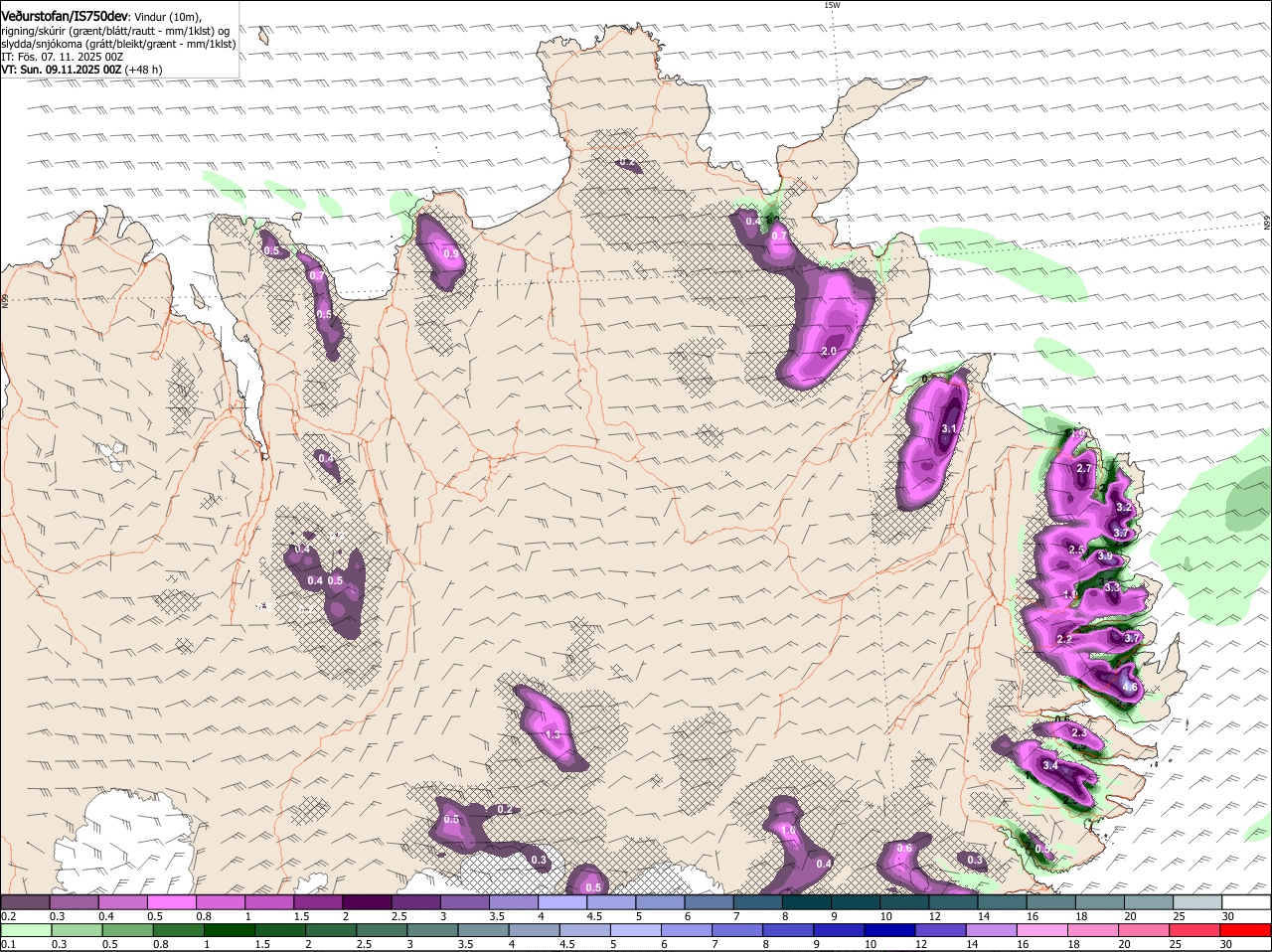This screenshot has width=1272, height=952.
Task: Select the 0.2–0.3 dusky purple snow legend swatch
Action: tap(25, 901)
